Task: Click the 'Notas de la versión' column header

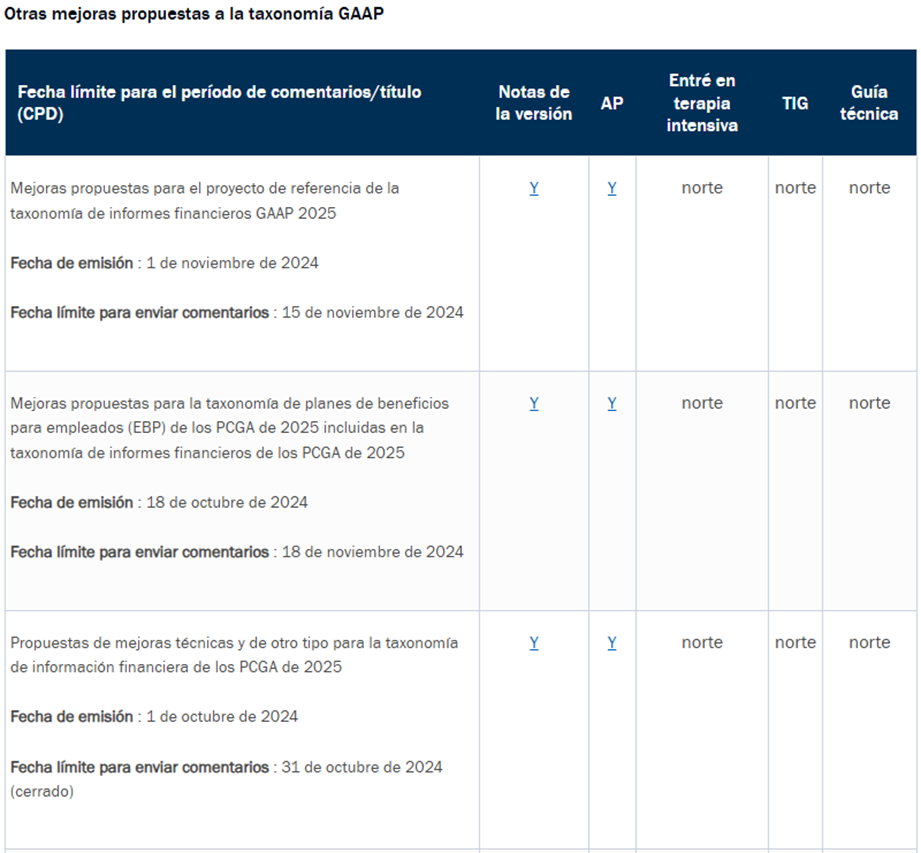Action: tap(534, 103)
